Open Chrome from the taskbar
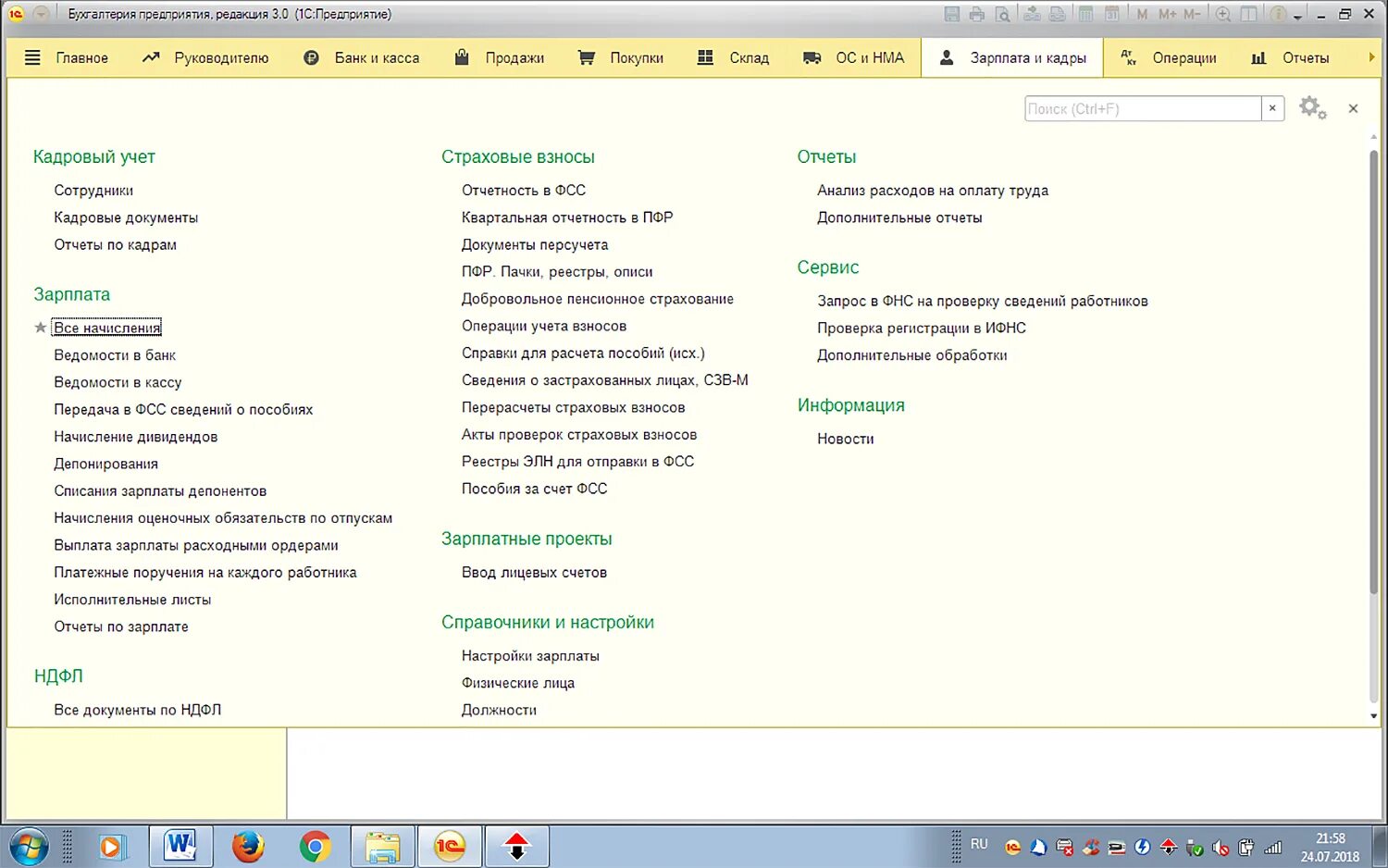This screenshot has width=1388, height=868. 315,846
